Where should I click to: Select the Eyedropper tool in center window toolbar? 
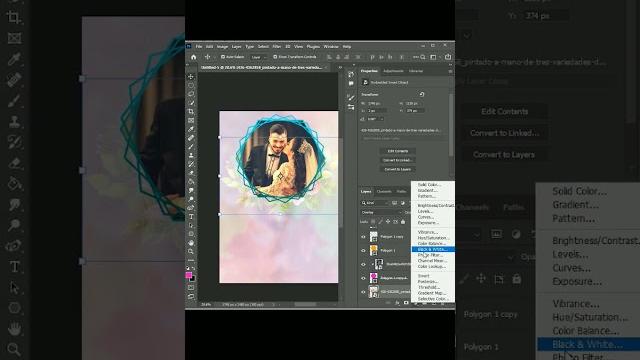pos(191,129)
